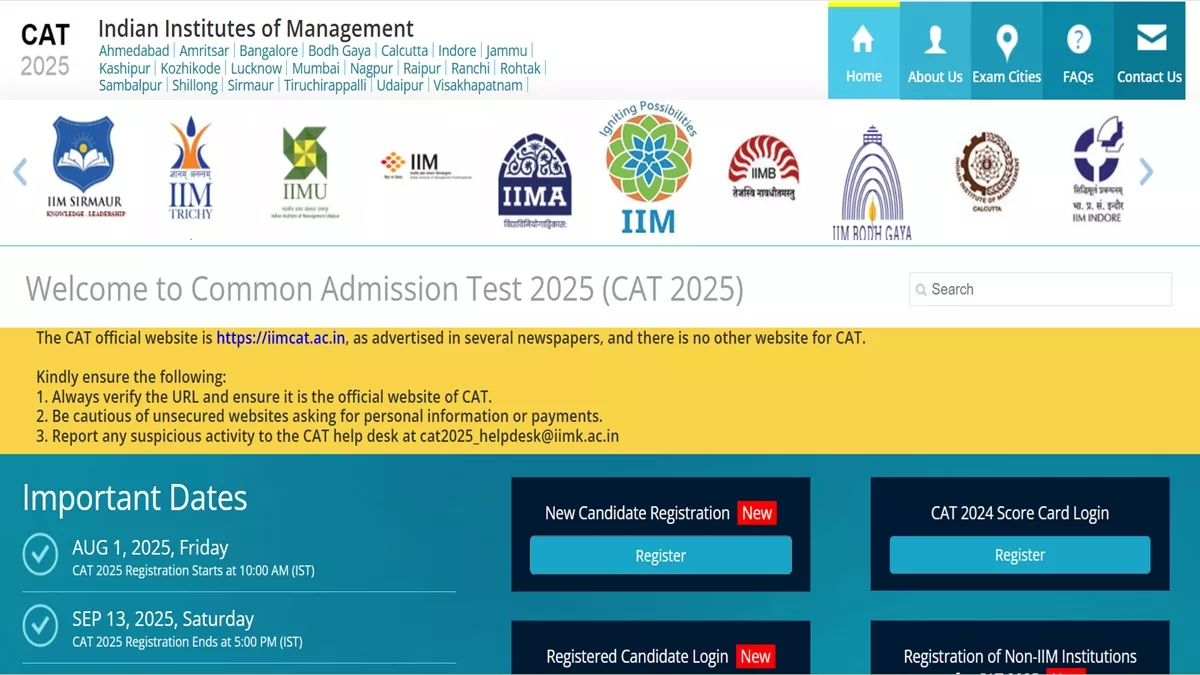Click into the Search input field
1200x675 pixels.
tap(1040, 289)
